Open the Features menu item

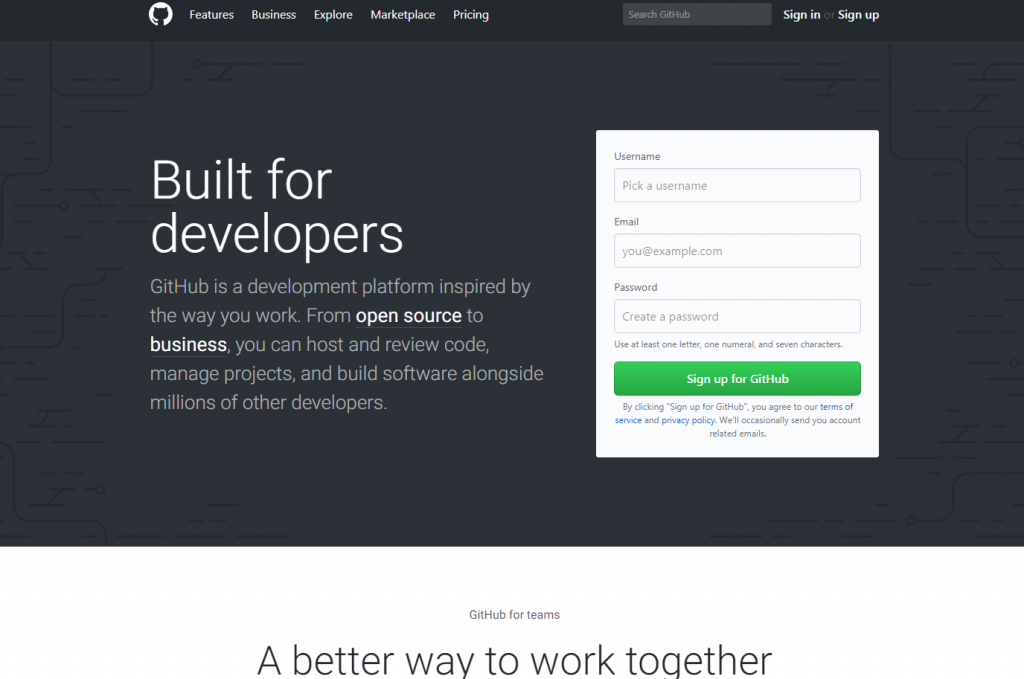212,14
